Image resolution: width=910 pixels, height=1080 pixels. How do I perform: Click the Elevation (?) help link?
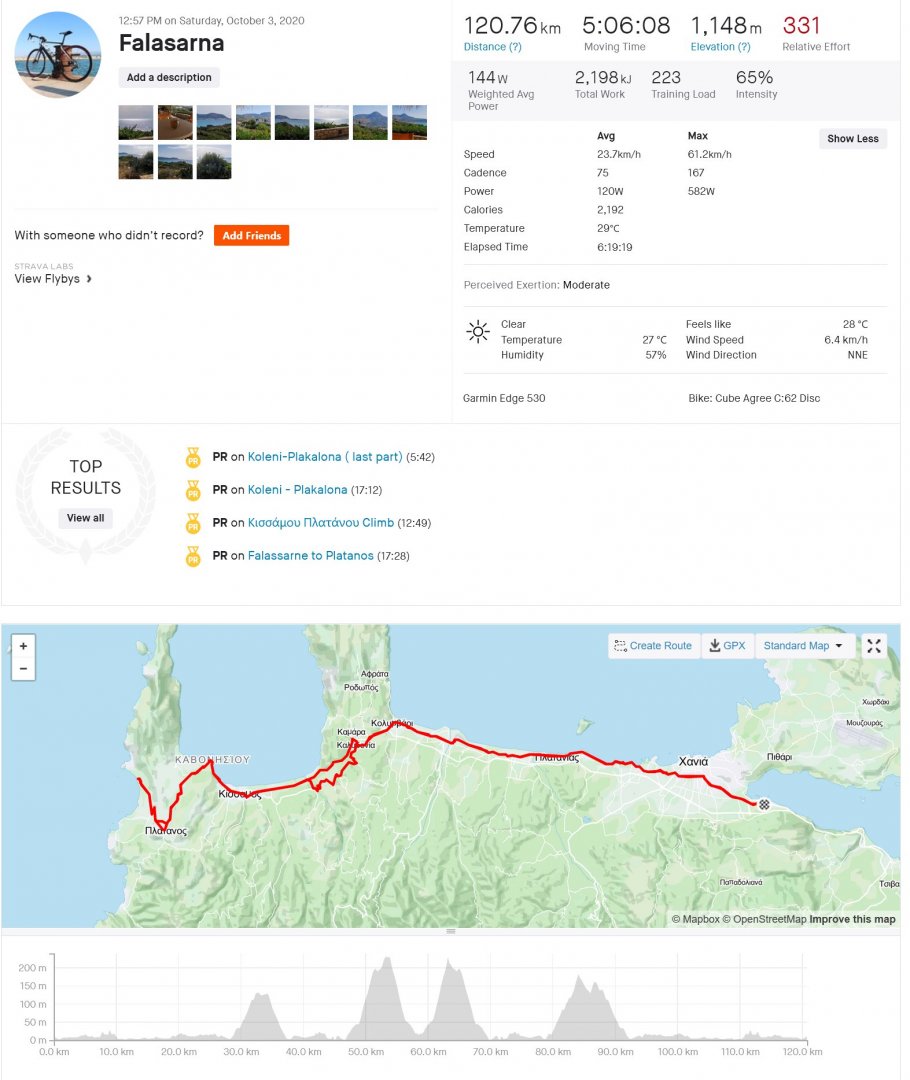click(x=721, y=47)
